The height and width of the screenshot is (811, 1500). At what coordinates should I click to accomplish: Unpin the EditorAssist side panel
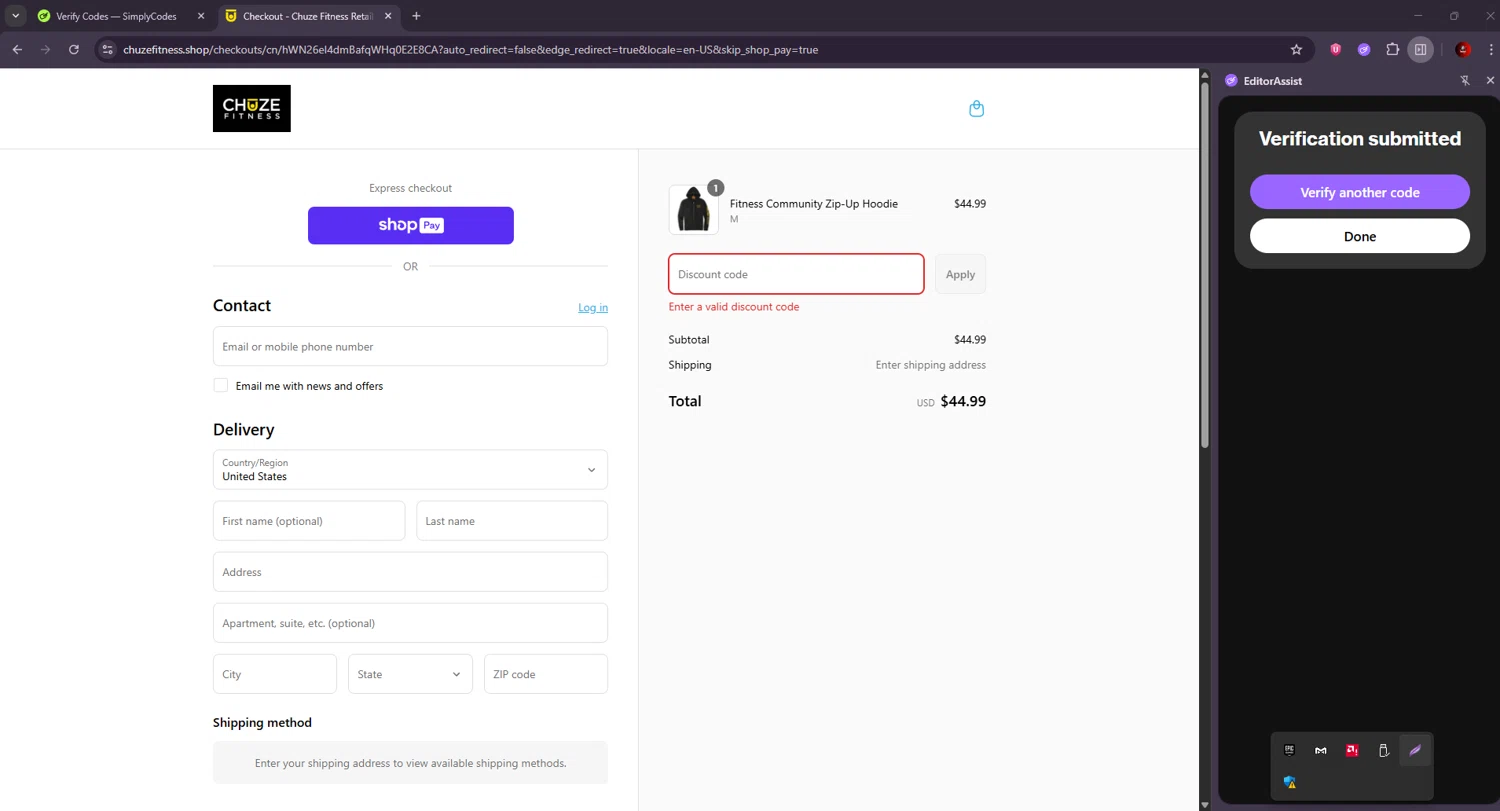pyautogui.click(x=1465, y=81)
